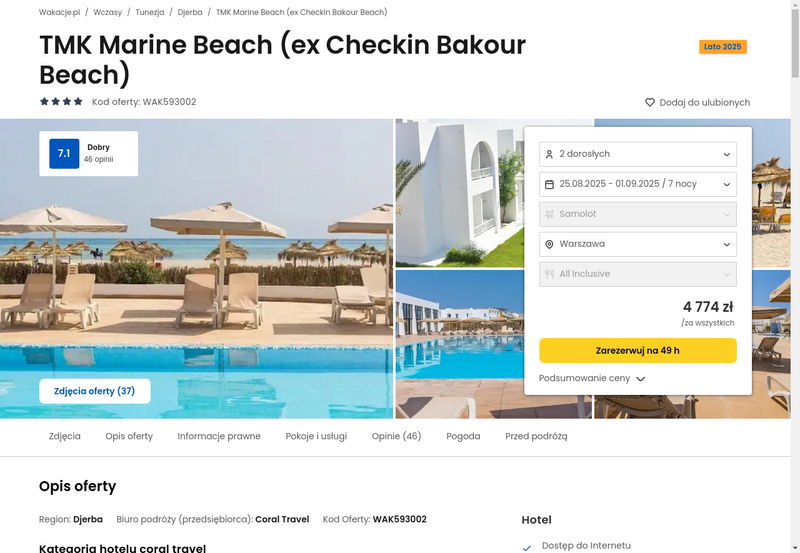
Task: Click the calendar icon in date field
Action: [549, 184]
